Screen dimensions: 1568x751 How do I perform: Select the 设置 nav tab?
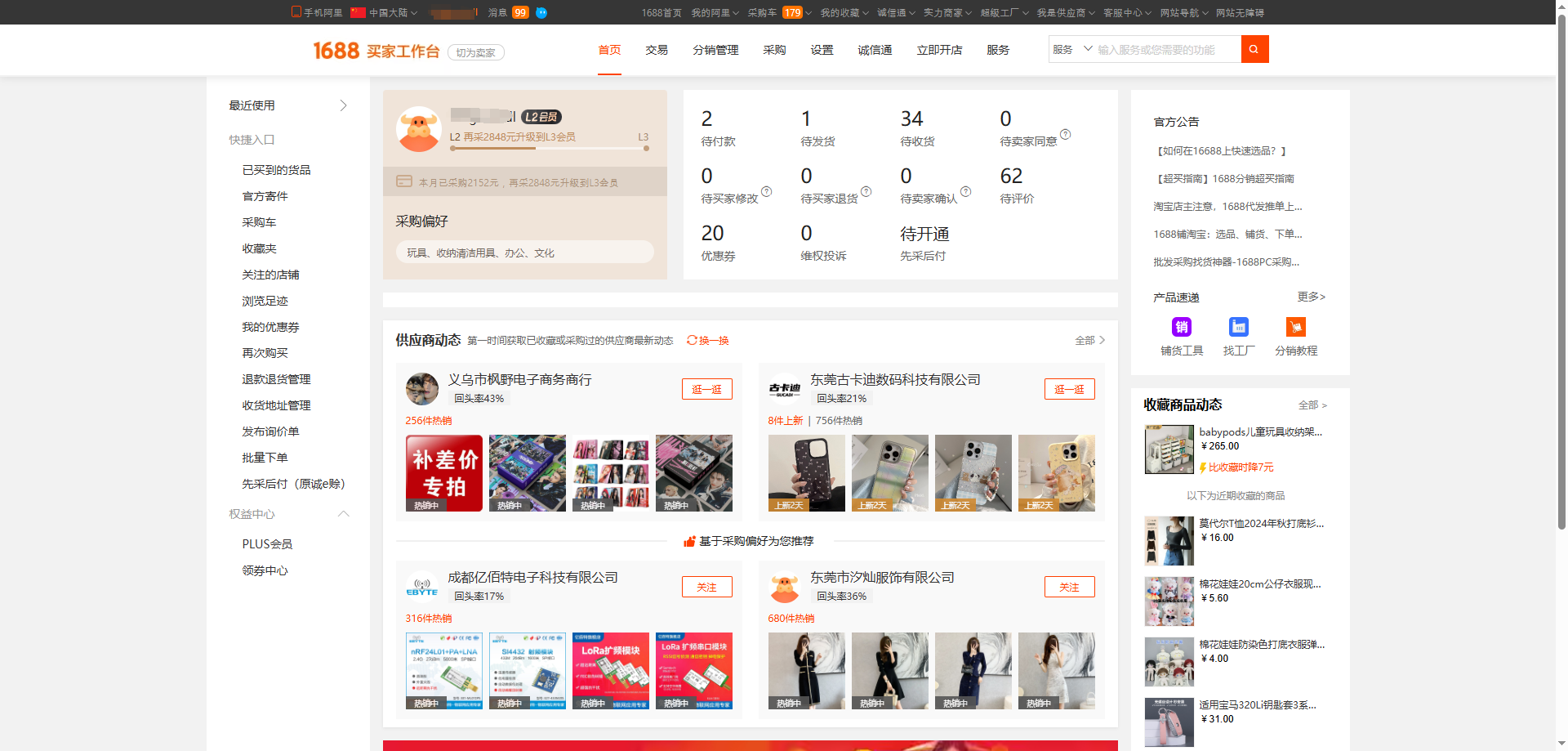pos(822,50)
